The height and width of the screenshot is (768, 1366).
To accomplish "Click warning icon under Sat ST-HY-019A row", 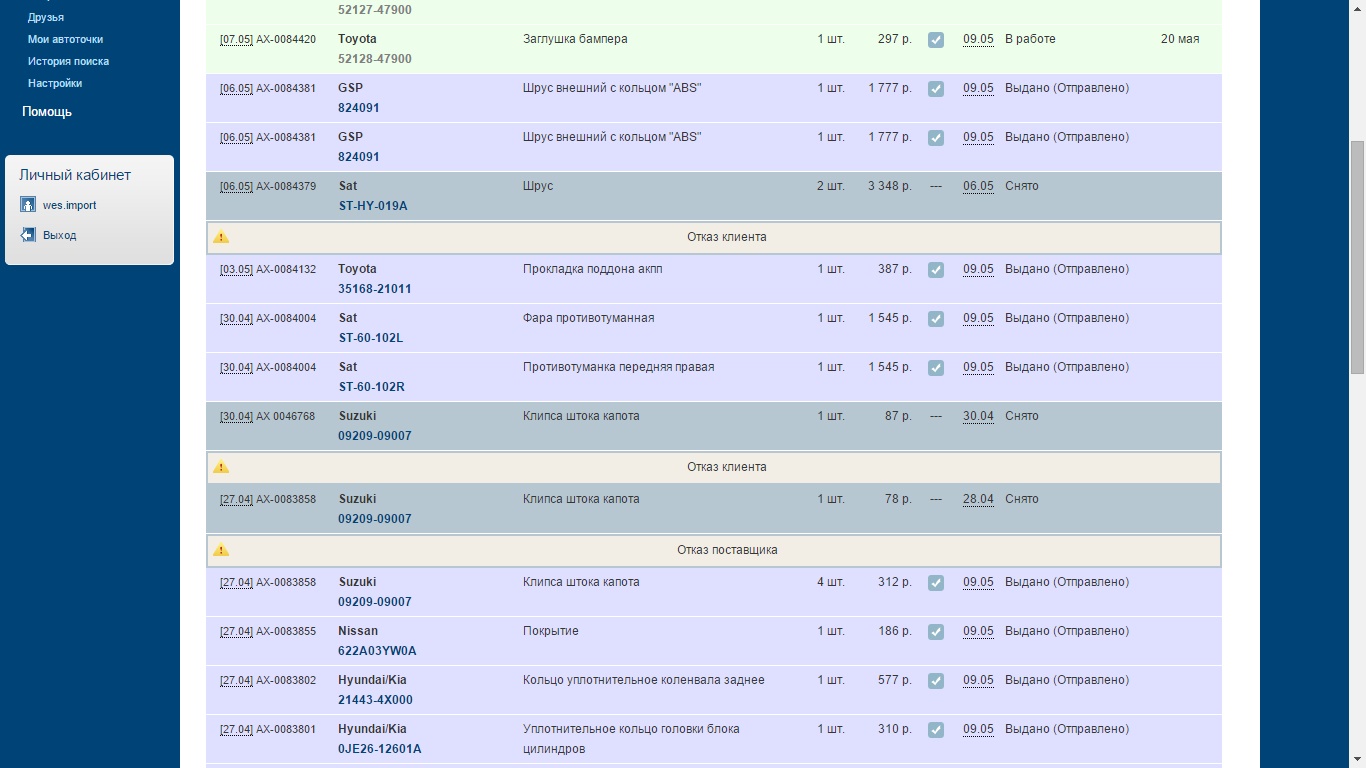I will pos(221,237).
